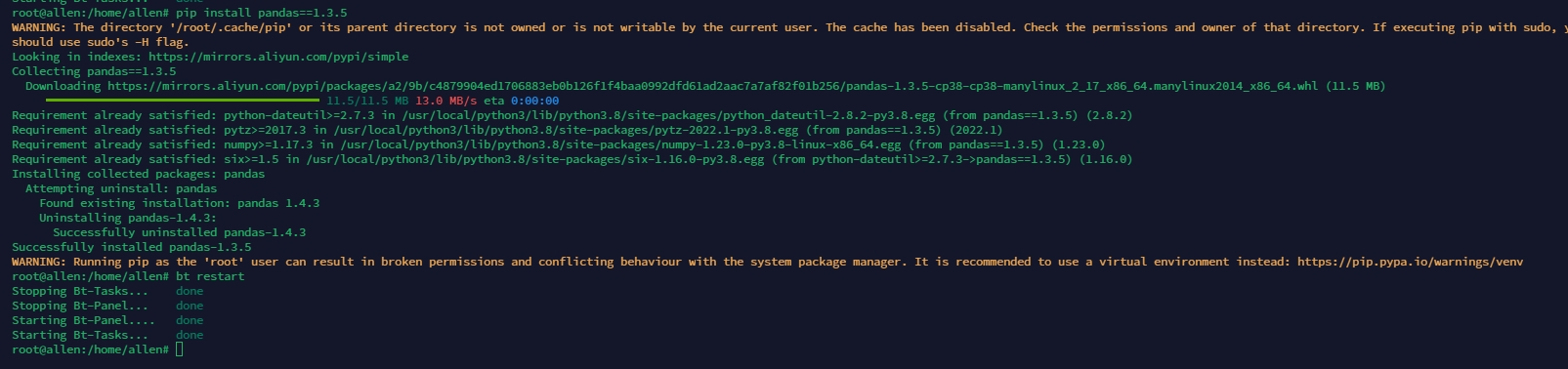Click the 'Running pip as the root user' warning
This screenshot has height=369, width=1568.
click(x=767, y=262)
